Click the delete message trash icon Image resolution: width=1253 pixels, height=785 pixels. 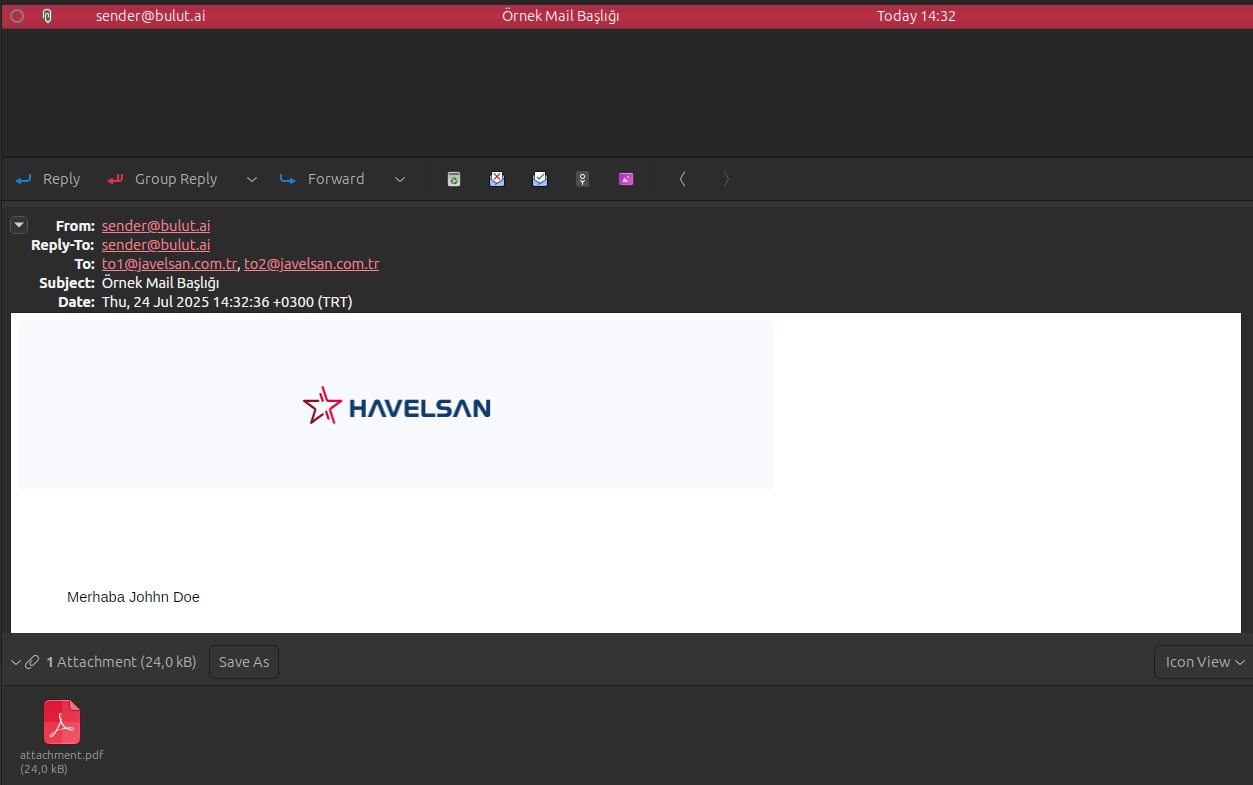click(x=454, y=179)
